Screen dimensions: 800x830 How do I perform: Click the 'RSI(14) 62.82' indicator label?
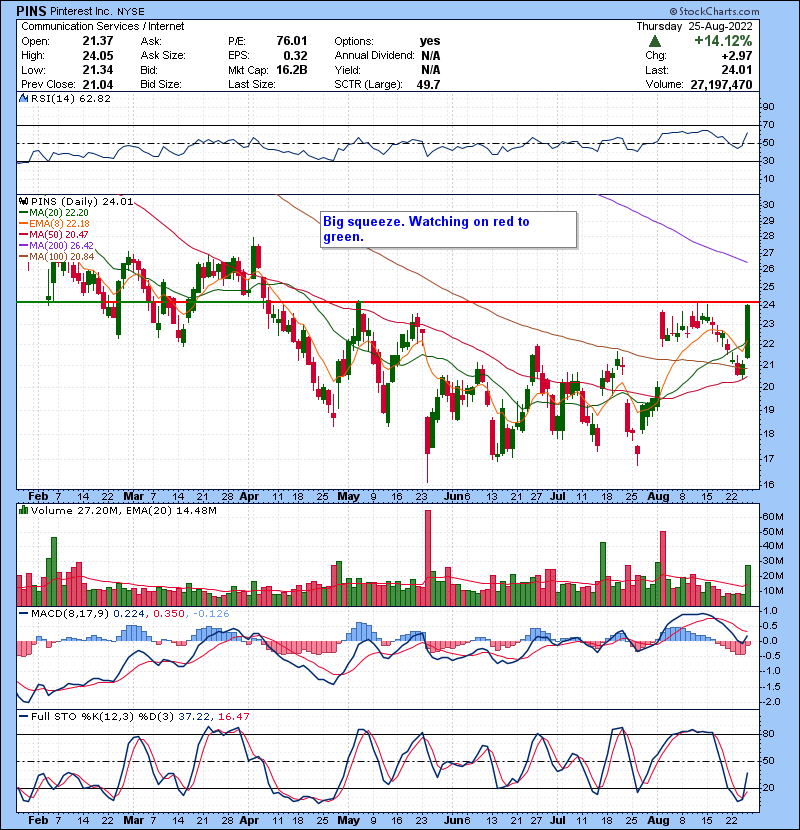coord(71,98)
